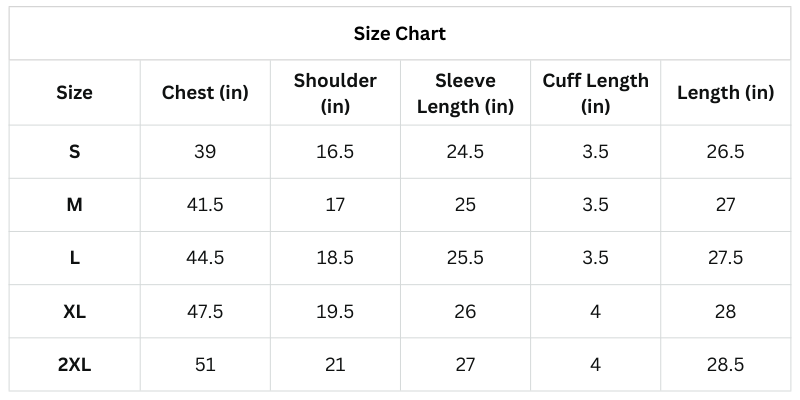
Task: Click the Size Chart title
Action: [x=400, y=34]
